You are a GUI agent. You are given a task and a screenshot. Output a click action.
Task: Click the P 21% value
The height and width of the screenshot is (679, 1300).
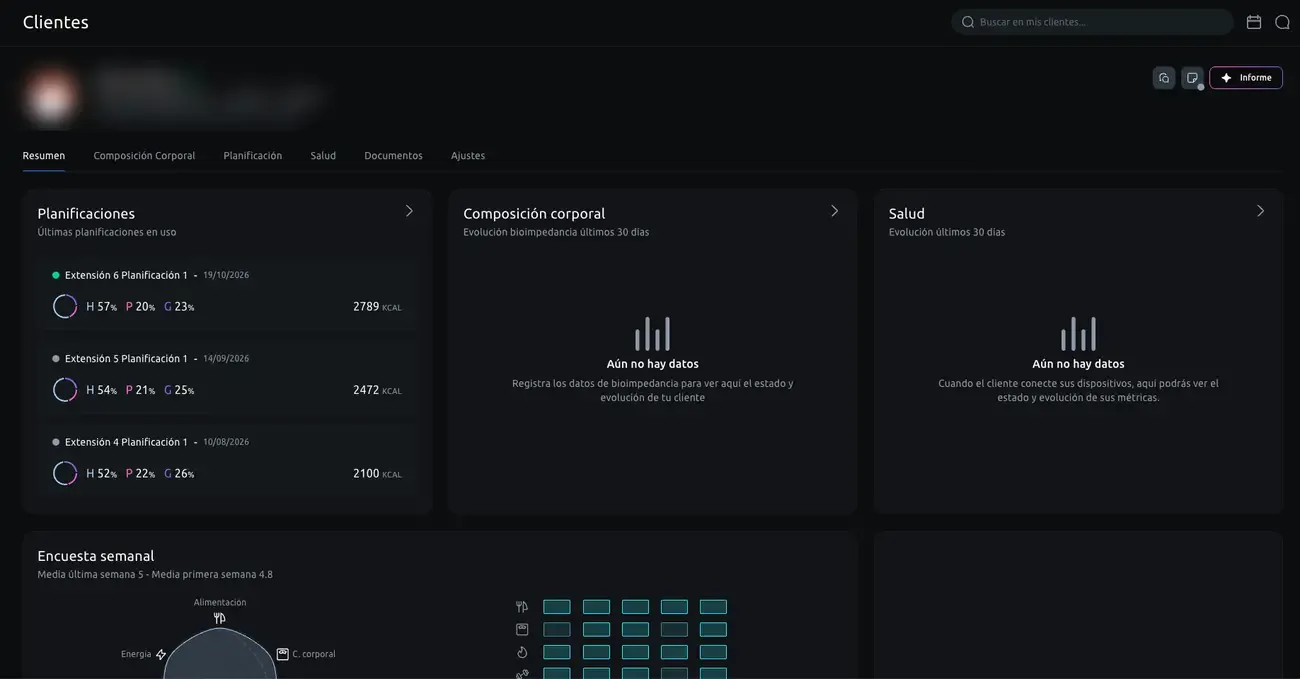pos(140,390)
